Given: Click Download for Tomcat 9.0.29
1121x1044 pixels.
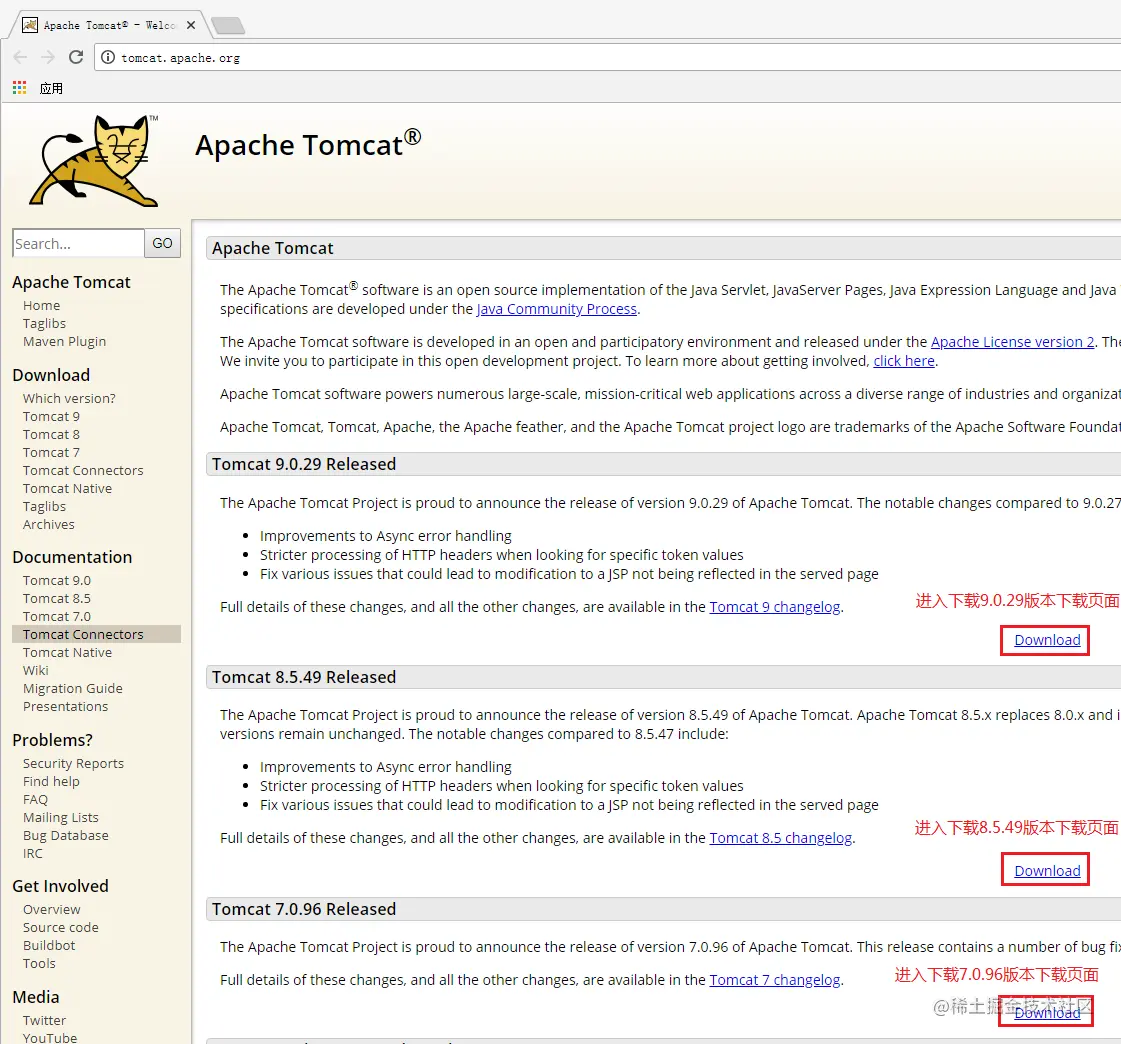Looking at the screenshot, I should pos(1047,640).
